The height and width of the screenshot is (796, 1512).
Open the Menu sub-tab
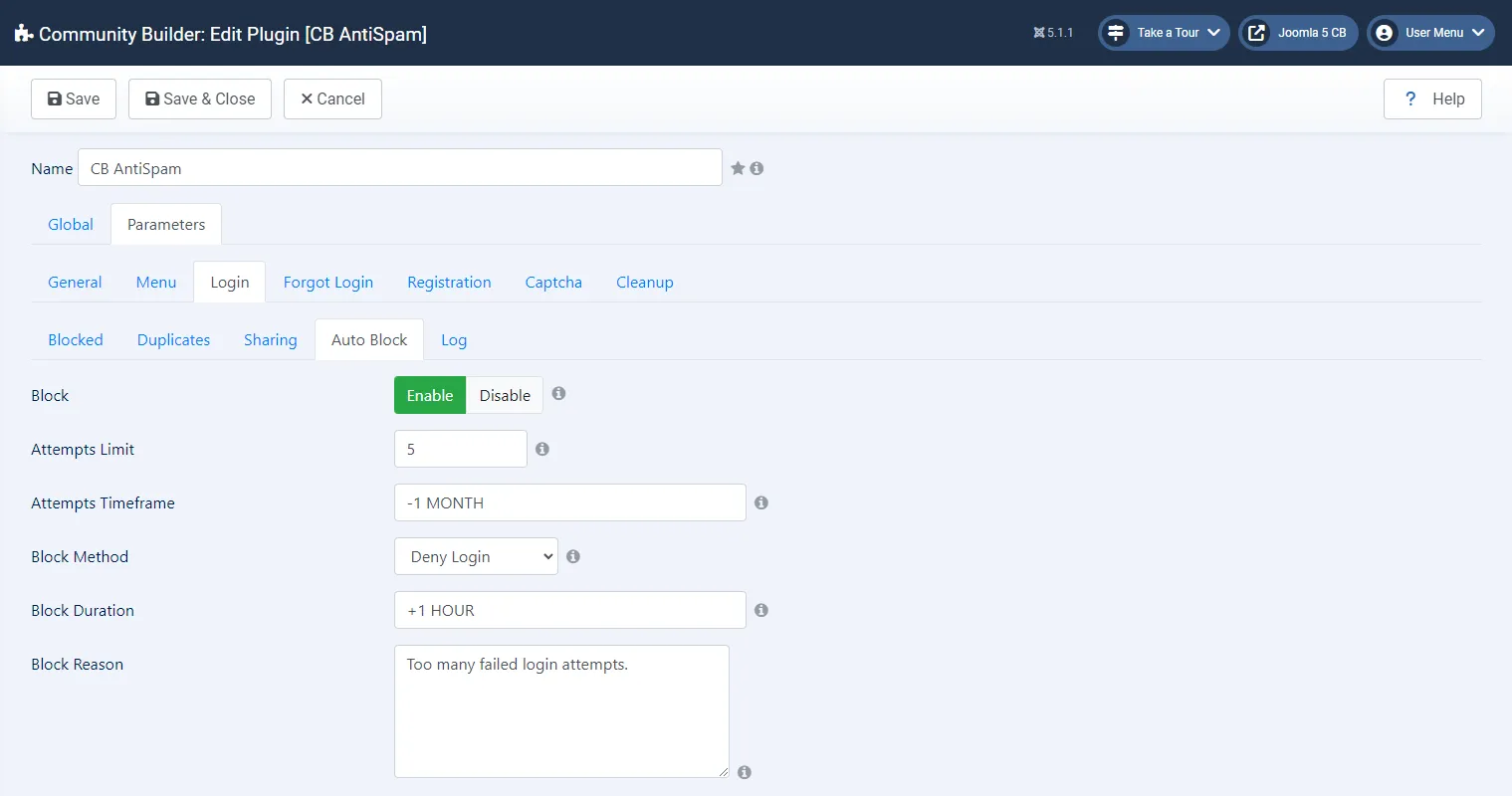coord(156,282)
